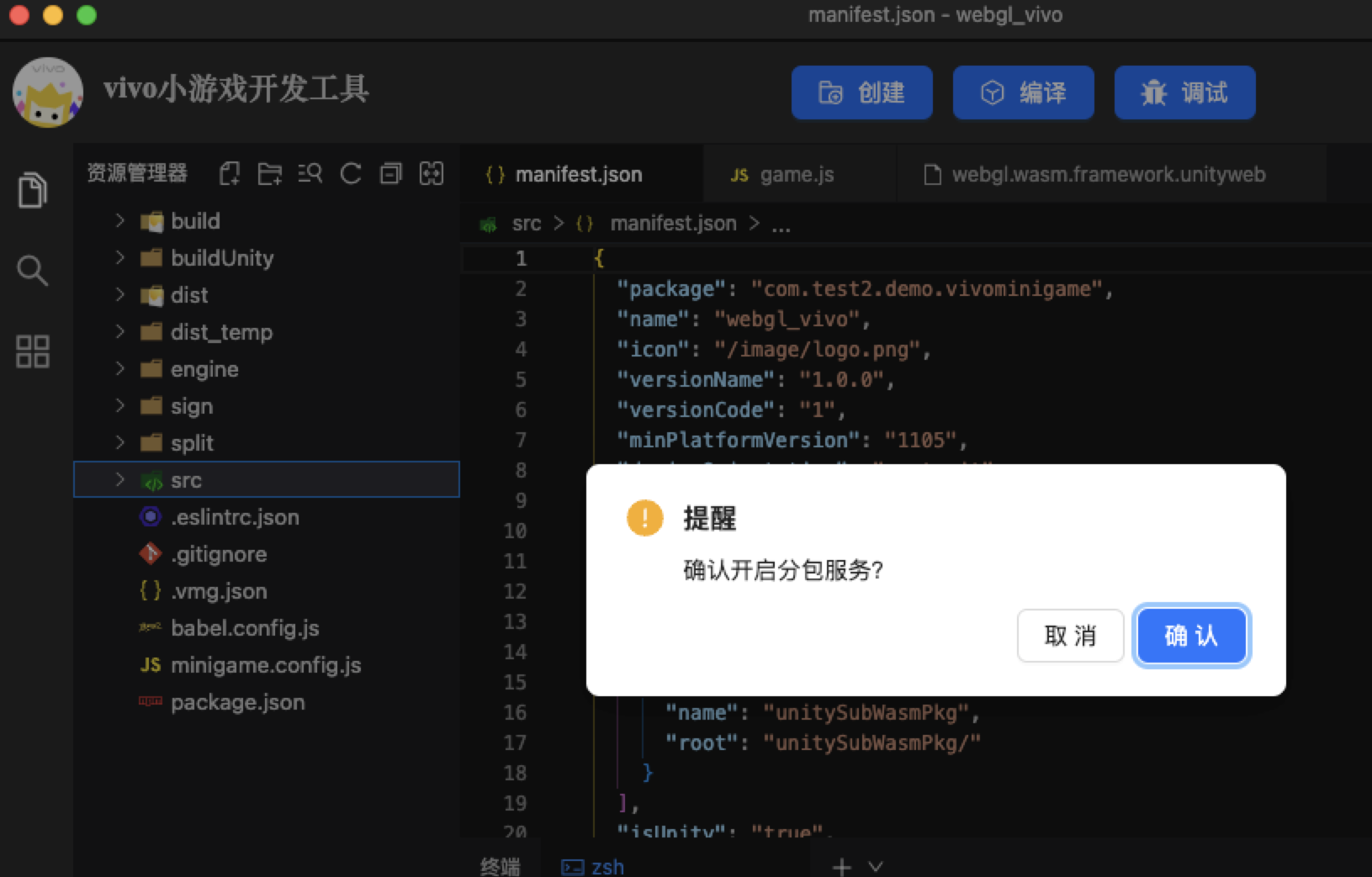1372x877 pixels.
Task: Click the ESLint icon beside .eslintrc.json
Action: 151,516
